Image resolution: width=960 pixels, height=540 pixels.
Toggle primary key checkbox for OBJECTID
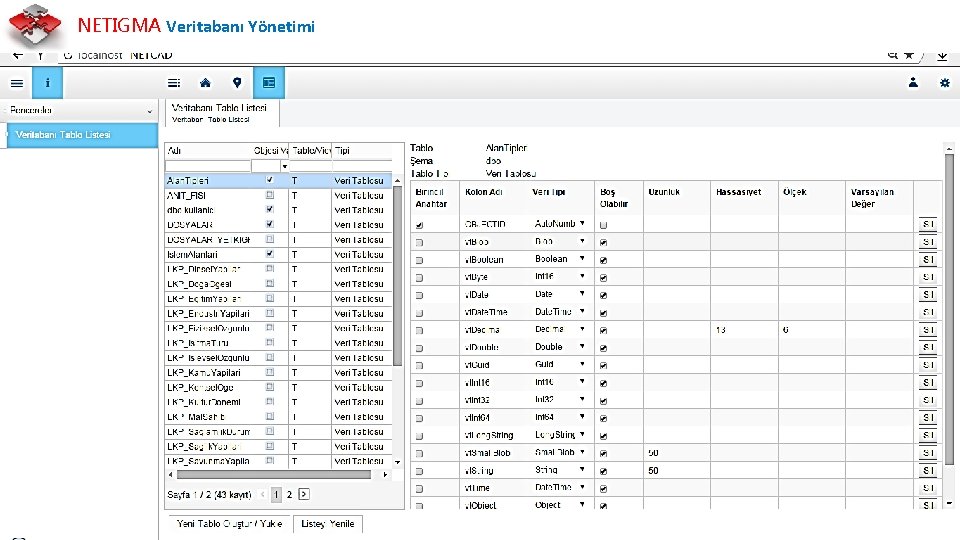[419, 225]
